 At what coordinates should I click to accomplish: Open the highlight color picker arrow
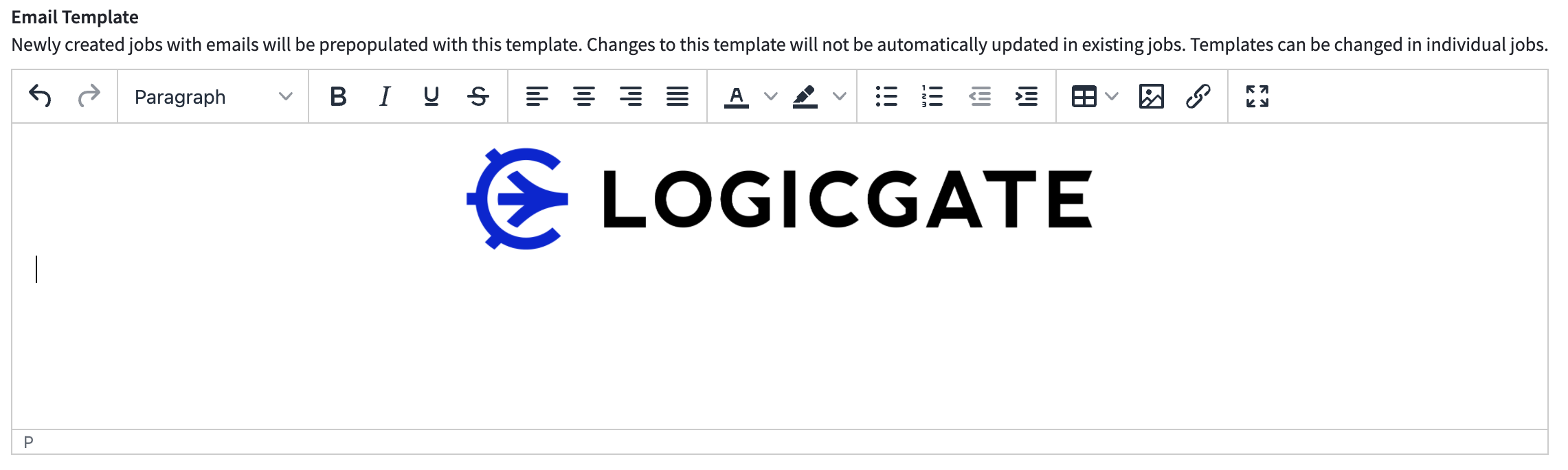pyautogui.click(x=840, y=96)
